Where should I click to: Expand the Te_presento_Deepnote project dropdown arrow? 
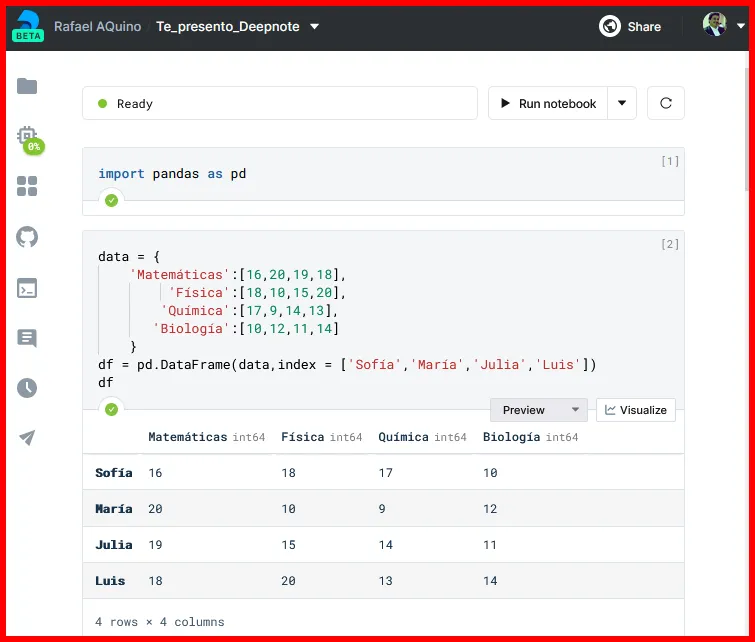(314, 27)
